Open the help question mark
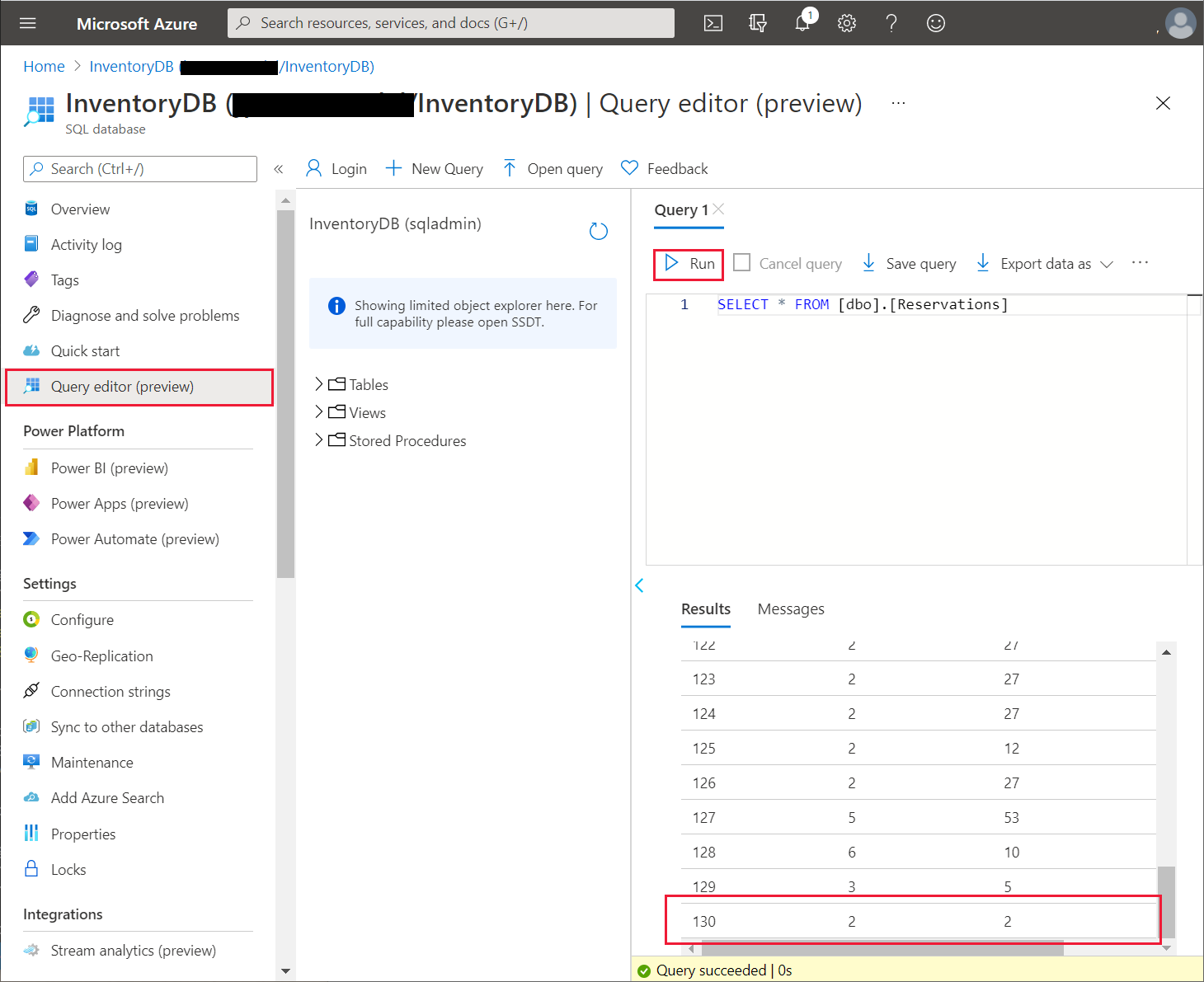Screen dimensions: 1204x982 891,23
